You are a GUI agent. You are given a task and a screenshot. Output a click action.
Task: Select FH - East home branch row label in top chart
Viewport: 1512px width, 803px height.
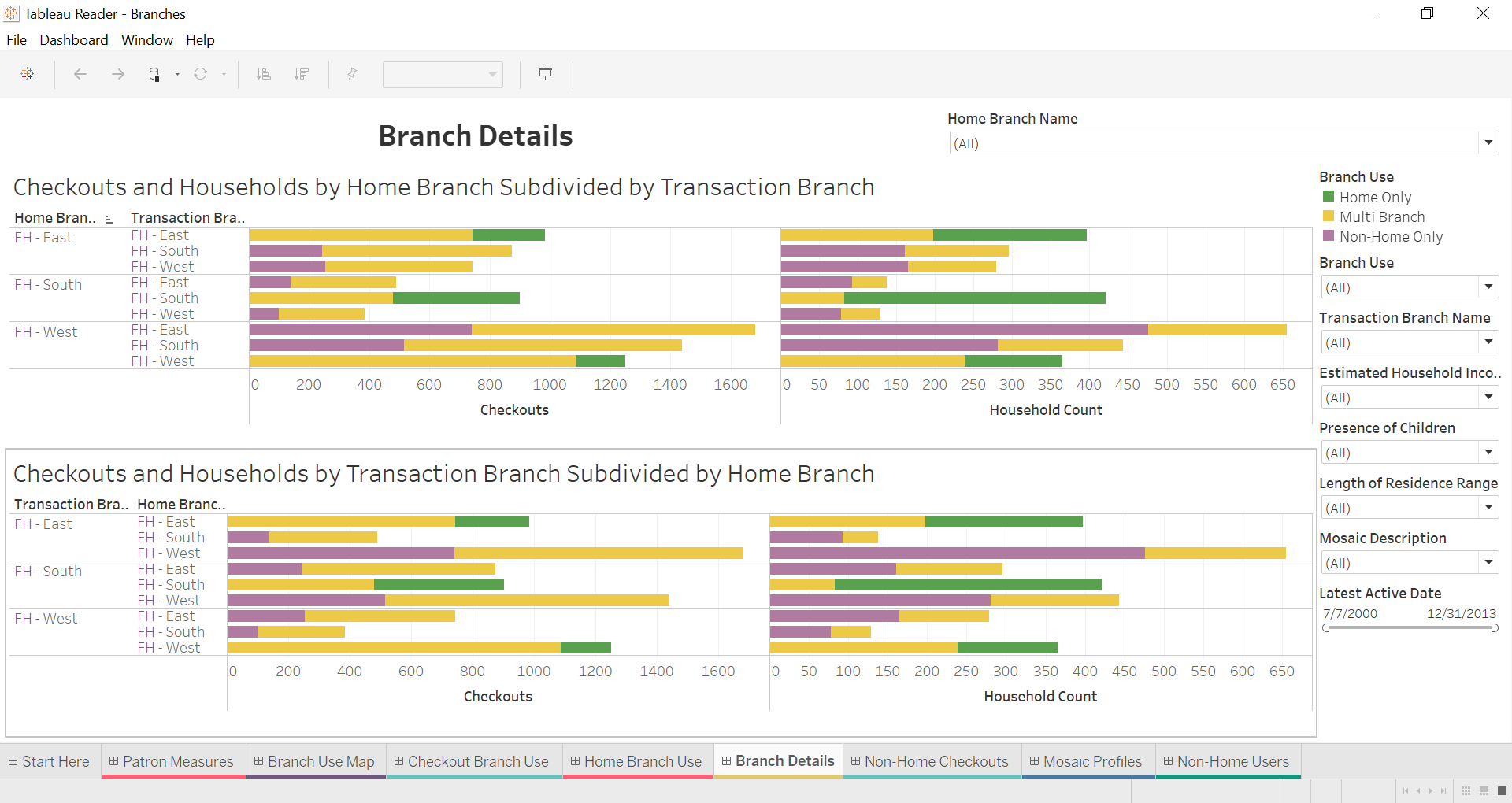(43, 238)
